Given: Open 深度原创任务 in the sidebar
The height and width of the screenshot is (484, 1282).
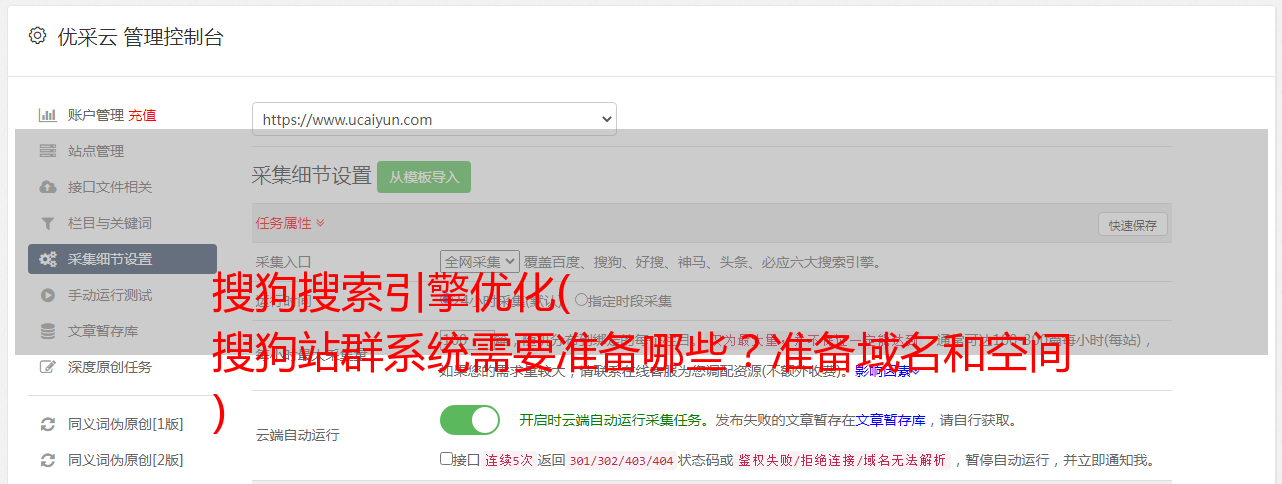Looking at the screenshot, I should pyautogui.click(x=110, y=367).
